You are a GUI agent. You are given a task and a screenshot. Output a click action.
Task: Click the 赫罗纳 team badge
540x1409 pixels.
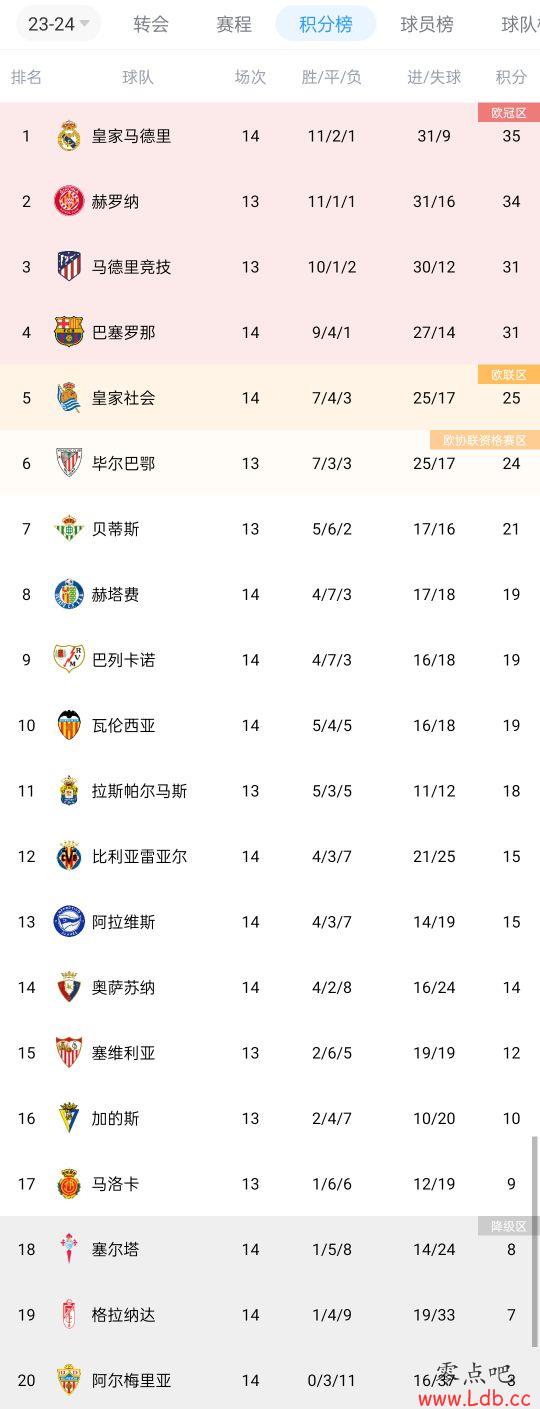[69, 201]
